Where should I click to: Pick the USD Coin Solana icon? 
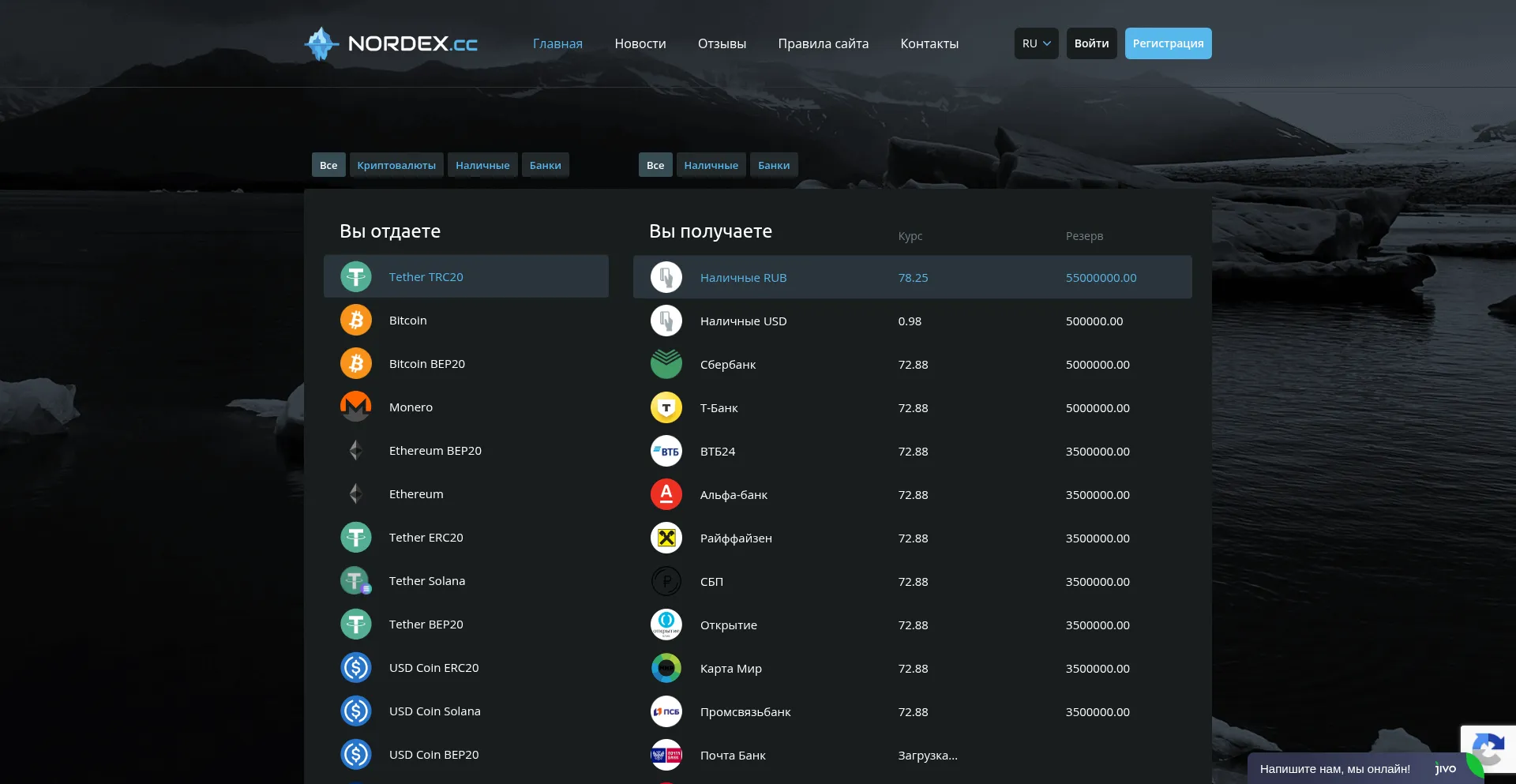356,711
